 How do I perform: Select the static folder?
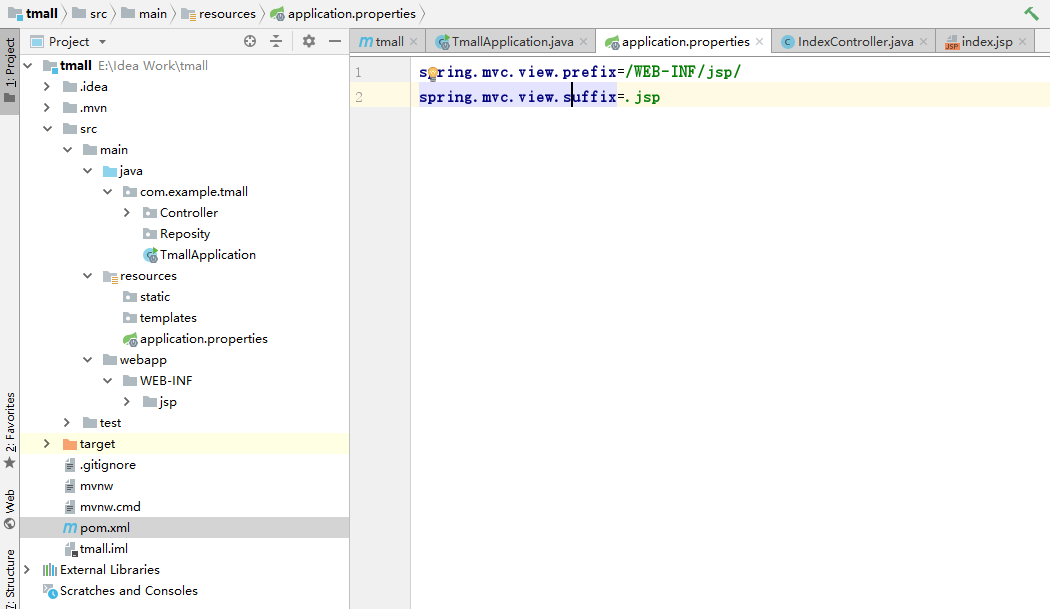(x=147, y=297)
